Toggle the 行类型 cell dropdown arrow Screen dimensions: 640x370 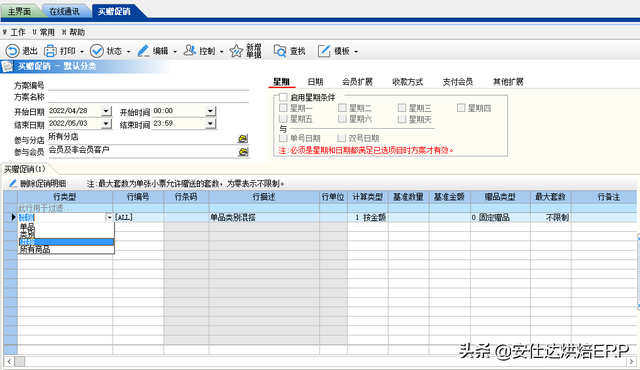[x=109, y=217]
